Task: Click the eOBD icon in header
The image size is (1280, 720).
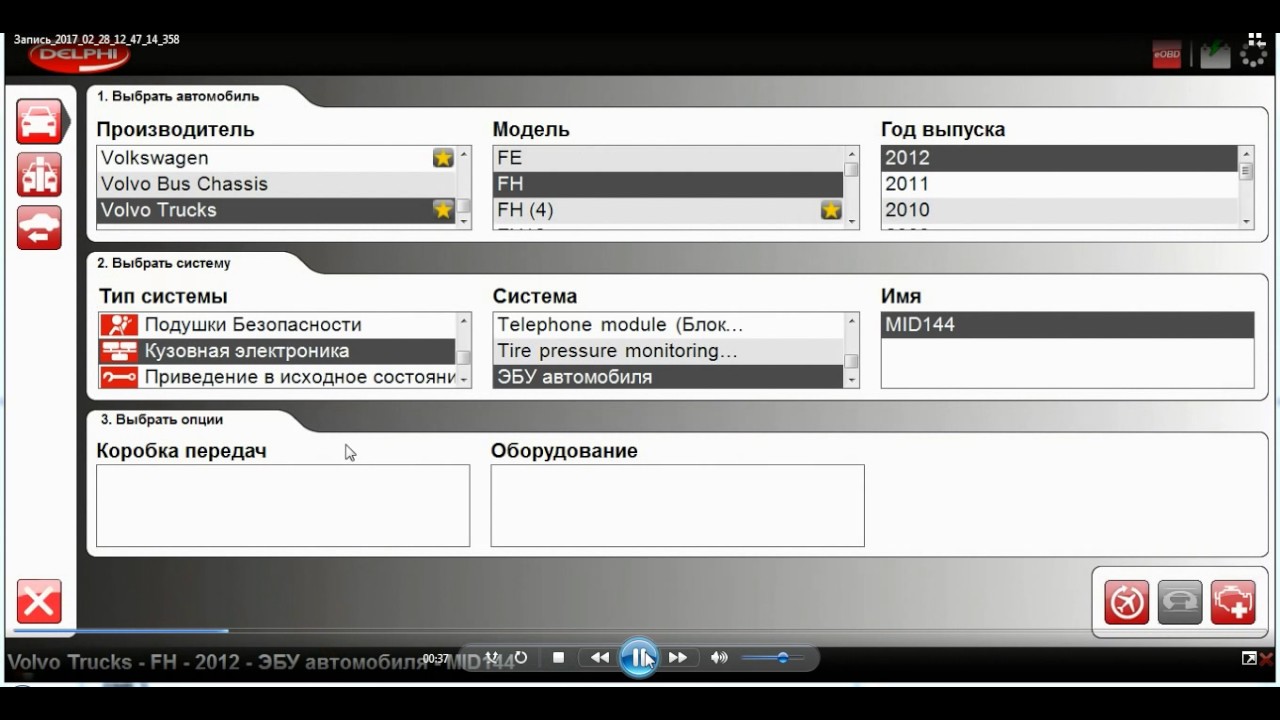Action: click(x=1167, y=54)
